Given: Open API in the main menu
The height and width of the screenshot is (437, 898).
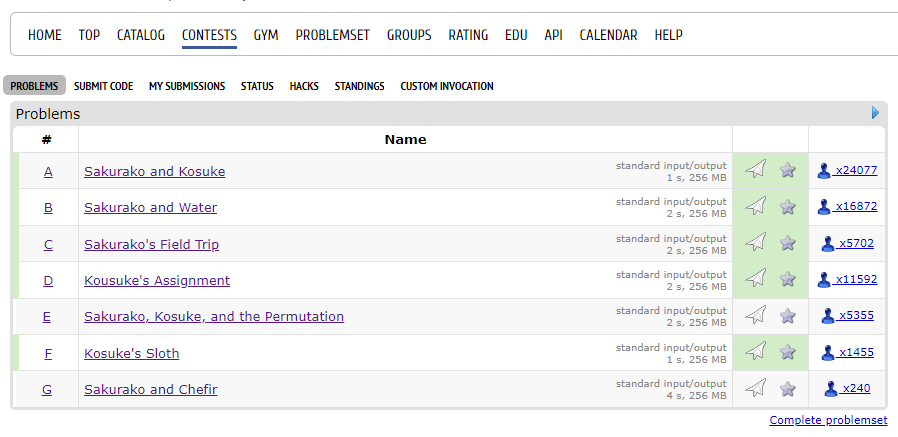Looking at the screenshot, I should [x=553, y=35].
